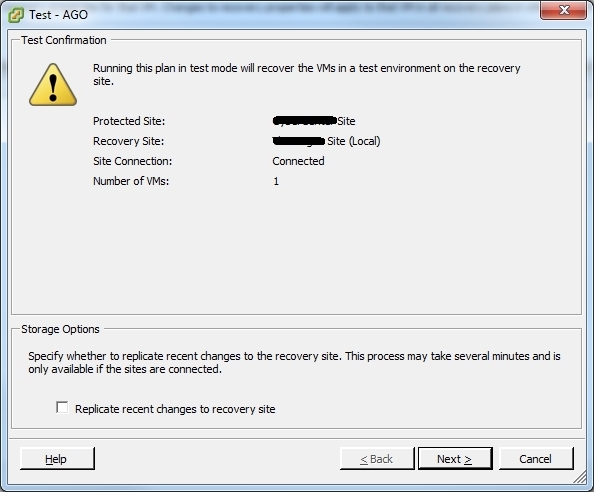
Task: Select the Protected Site label
Action: (x=129, y=121)
